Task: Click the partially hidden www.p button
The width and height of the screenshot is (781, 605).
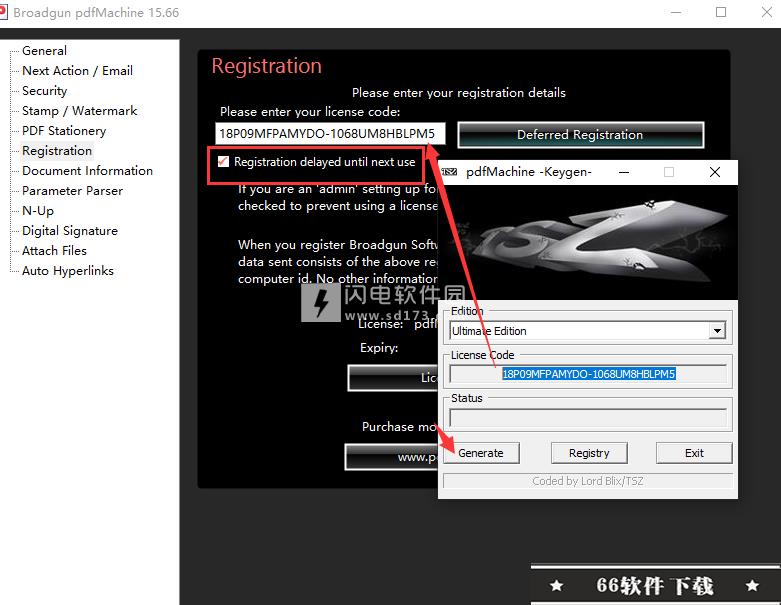Action: (391, 457)
